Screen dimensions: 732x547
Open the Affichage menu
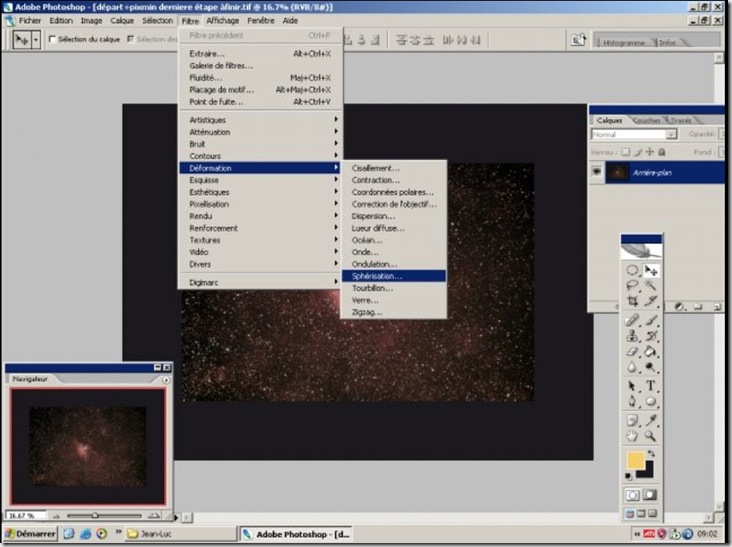[223, 21]
